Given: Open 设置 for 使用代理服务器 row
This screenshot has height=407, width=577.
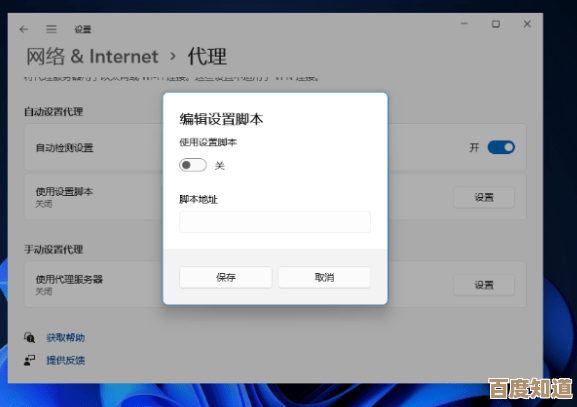Looking at the screenshot, I should pyautogui.click(x=484, y=285).
